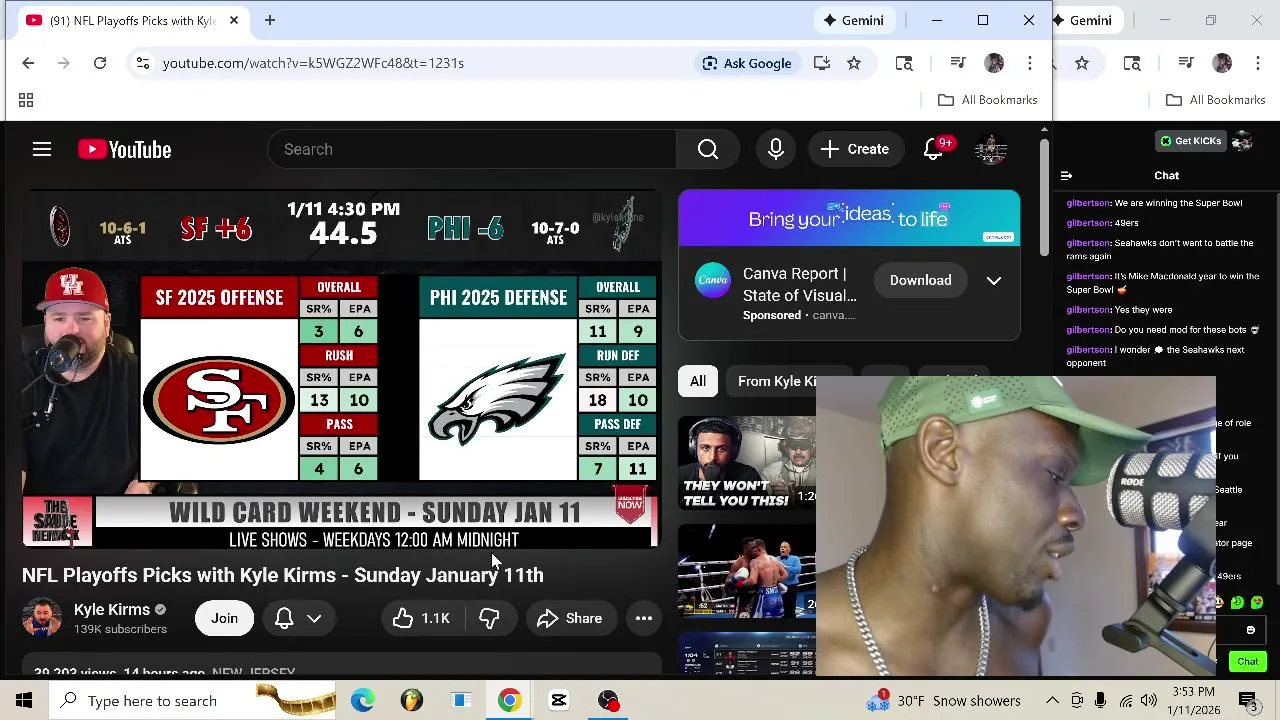
Task: Download the Canva Report ad
Action: tap(921, 280)
